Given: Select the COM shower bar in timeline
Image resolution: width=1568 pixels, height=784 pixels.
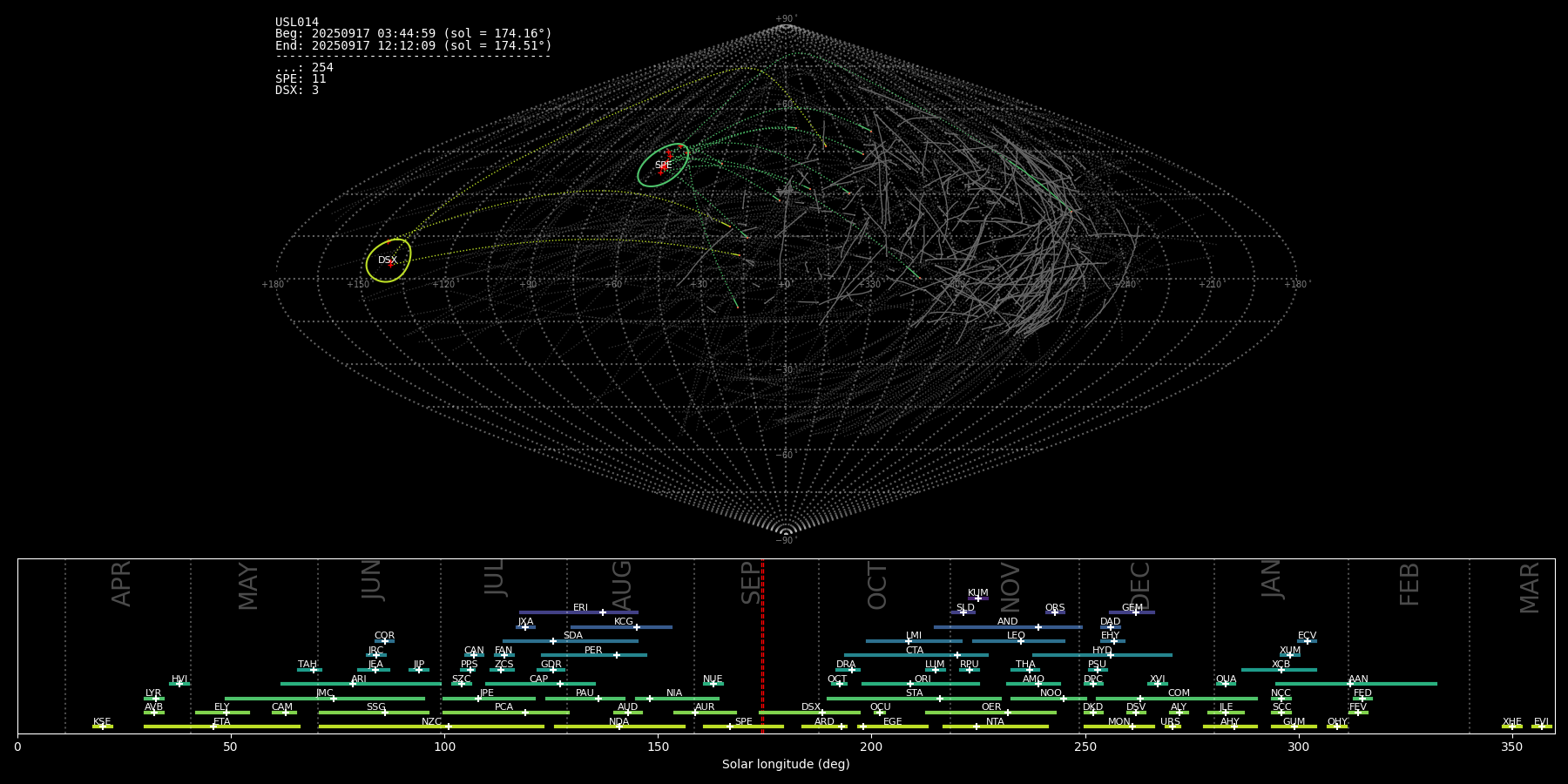Looking at the screenshot, I should (x=1177, y=698).
